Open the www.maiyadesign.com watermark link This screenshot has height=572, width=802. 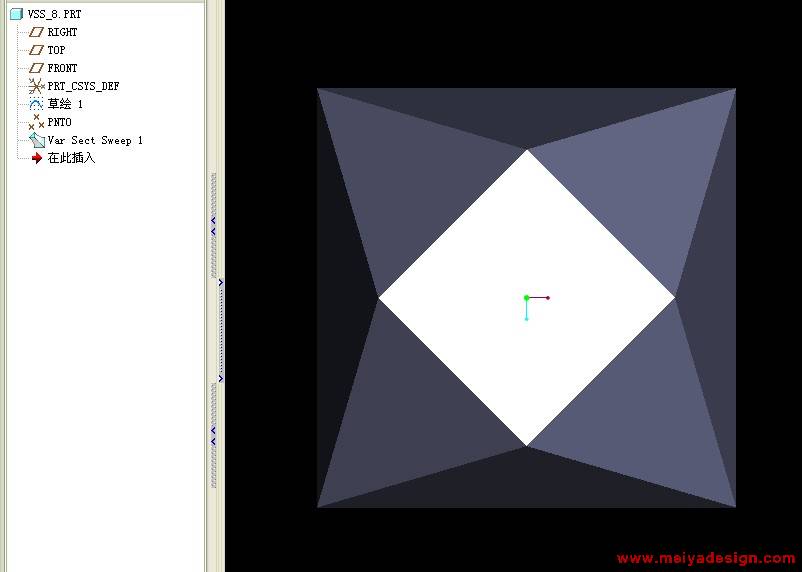[x=705, y=559]
